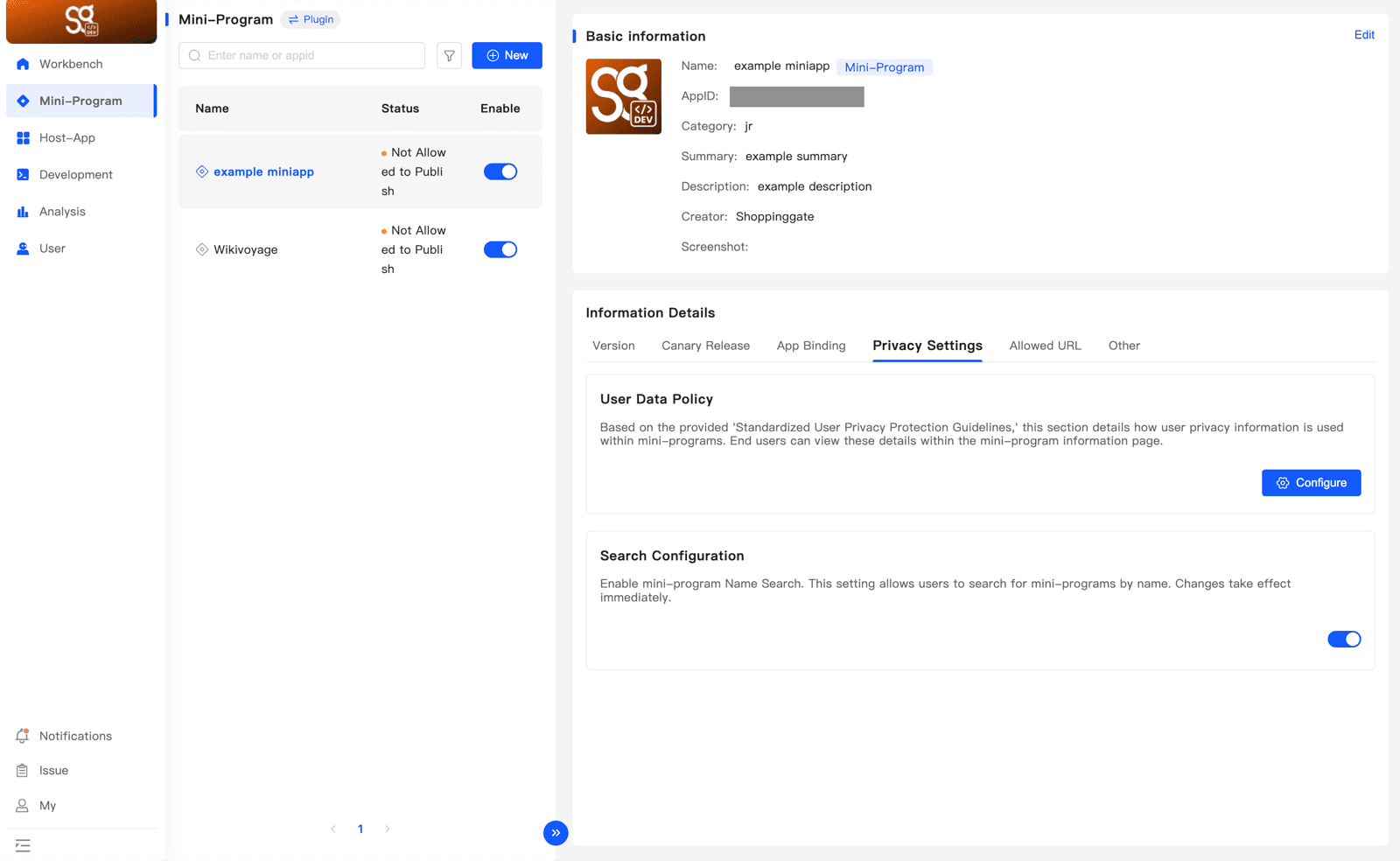1400x861 pixels.
Task: Open the Issue clipboard icon
Action: [x=23, y=771]
